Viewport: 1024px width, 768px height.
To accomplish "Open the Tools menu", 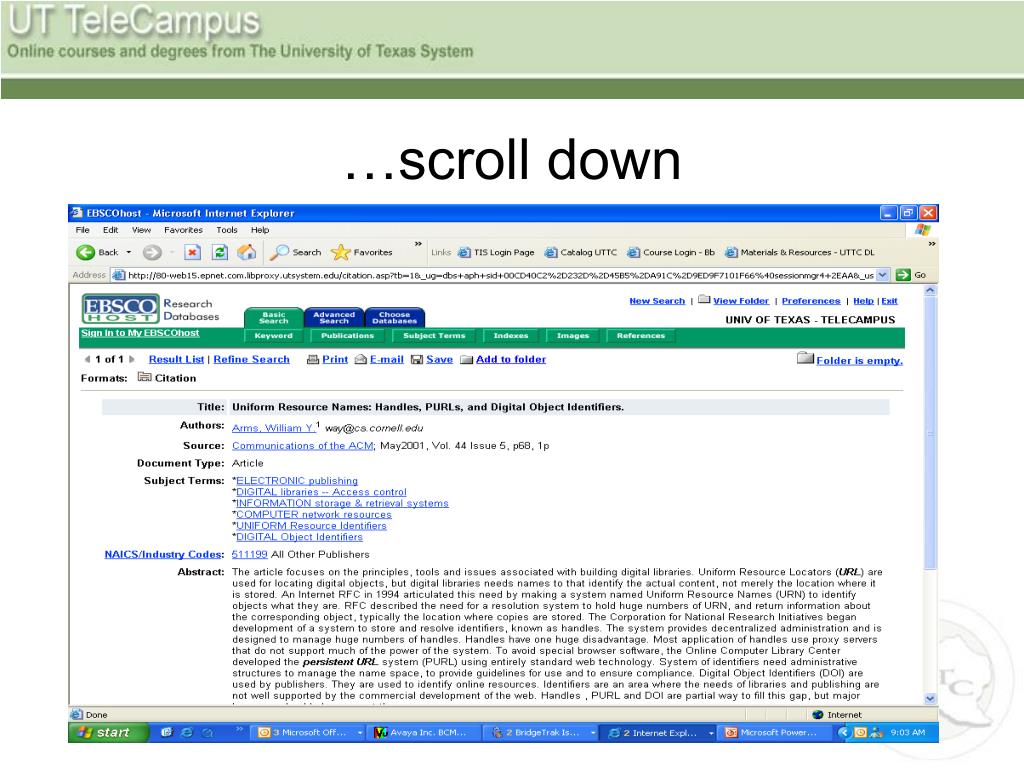I will [x=227, y=230].
